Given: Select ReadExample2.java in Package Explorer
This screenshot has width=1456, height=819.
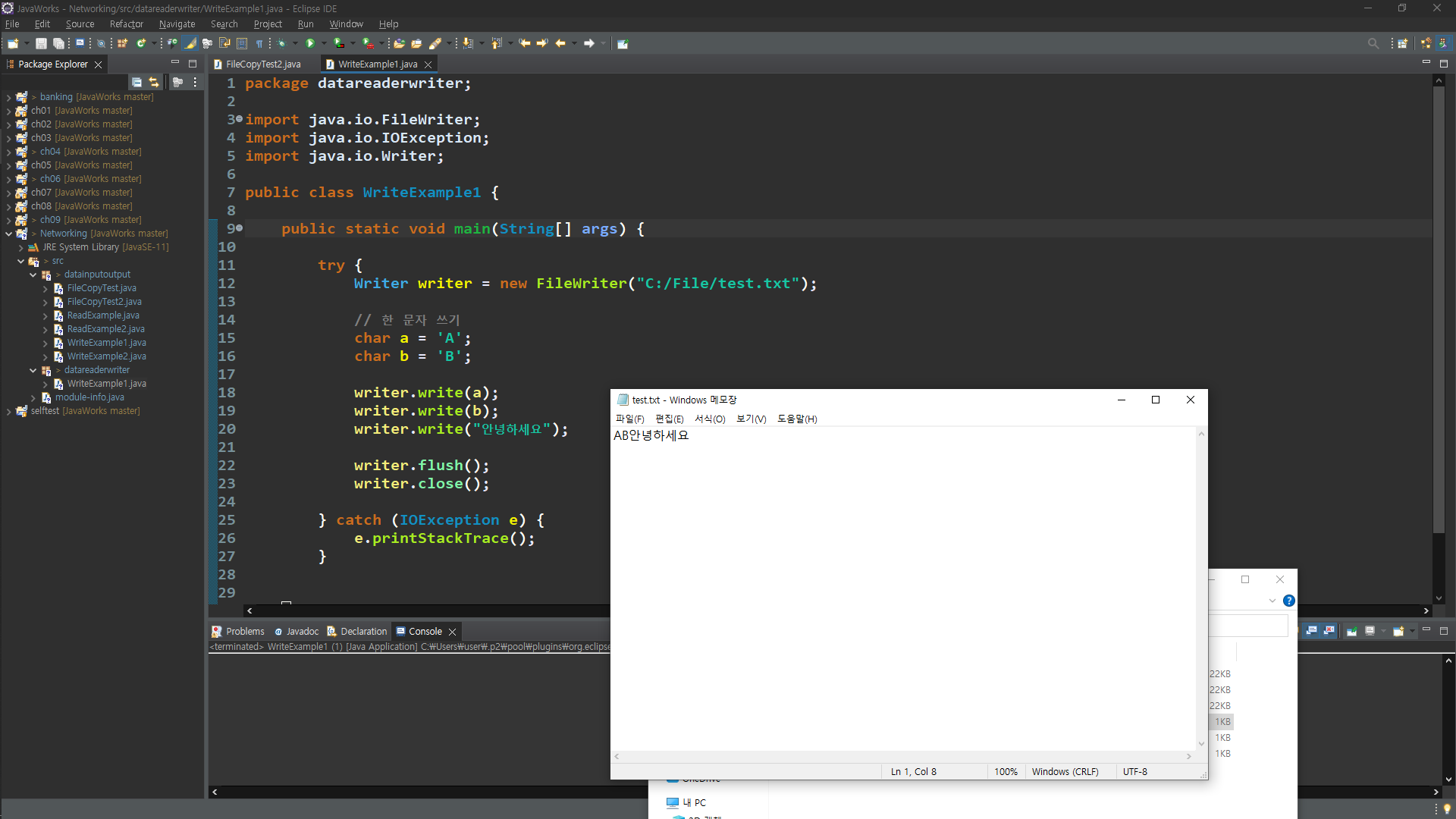Looking at the screenshot, I should point(105,329).
